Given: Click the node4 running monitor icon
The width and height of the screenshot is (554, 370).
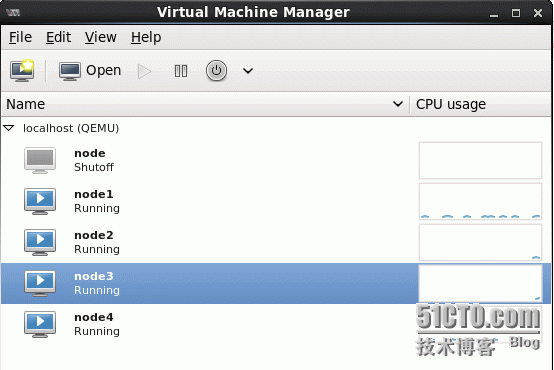Looking at the screenshot, I should [40, 324].
